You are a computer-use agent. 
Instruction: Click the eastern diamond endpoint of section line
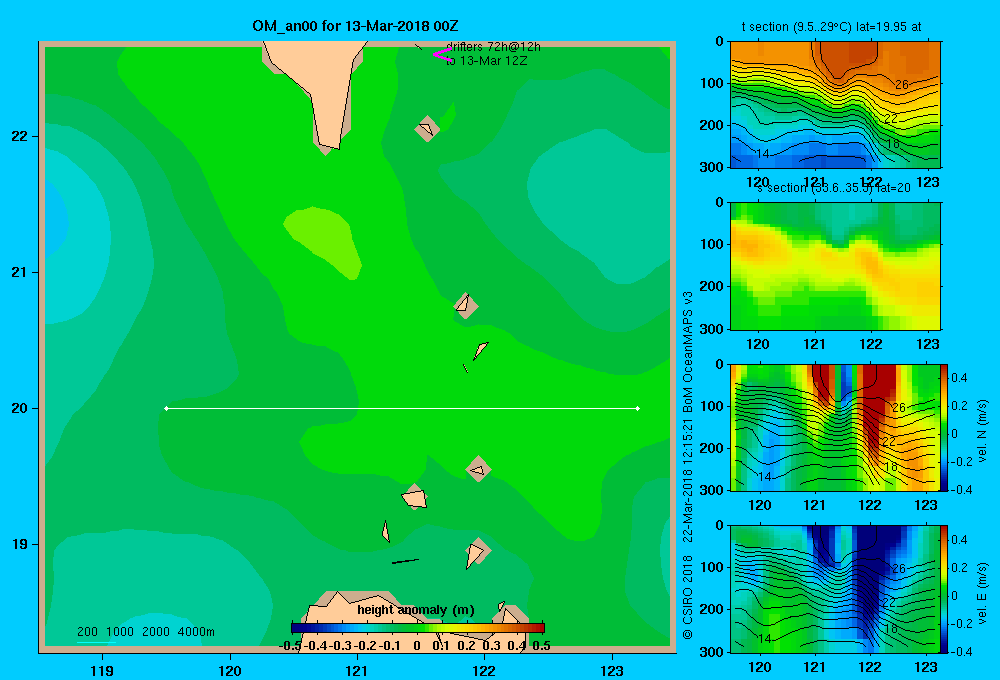pos(638,408)
